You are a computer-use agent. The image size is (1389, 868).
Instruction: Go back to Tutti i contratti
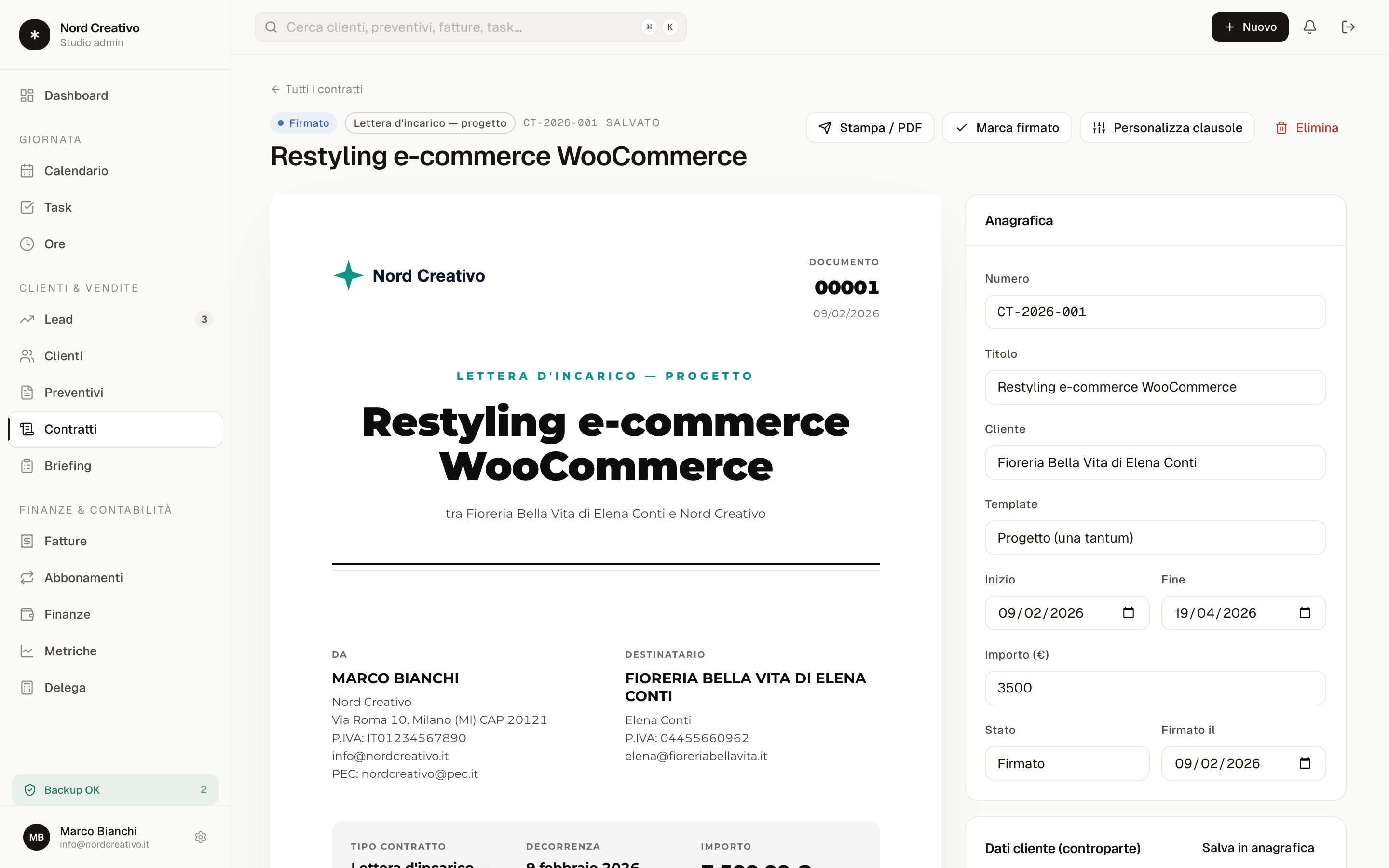[317, 89]
